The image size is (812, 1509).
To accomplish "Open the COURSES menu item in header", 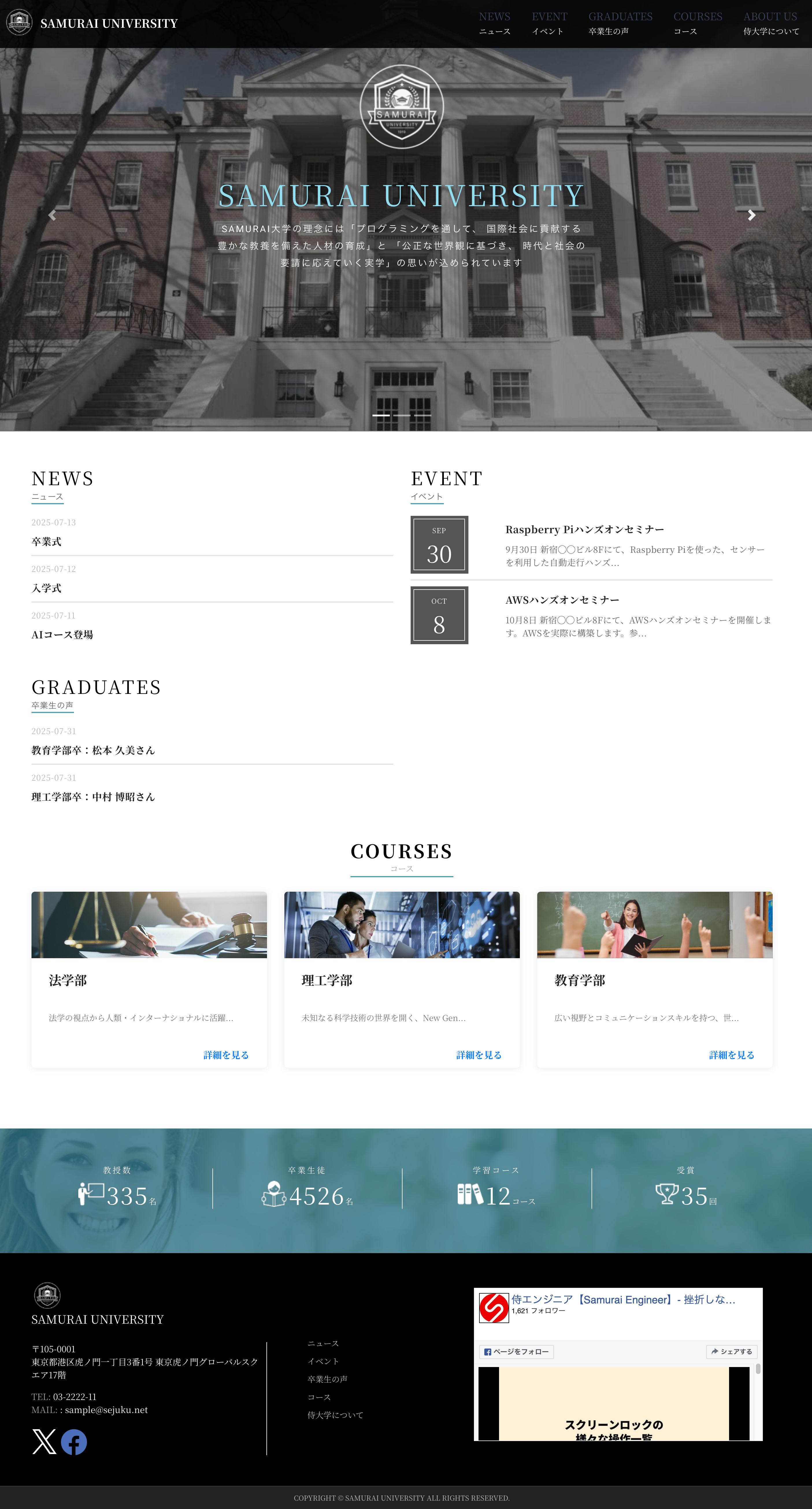I will click(x=697, y=23).
